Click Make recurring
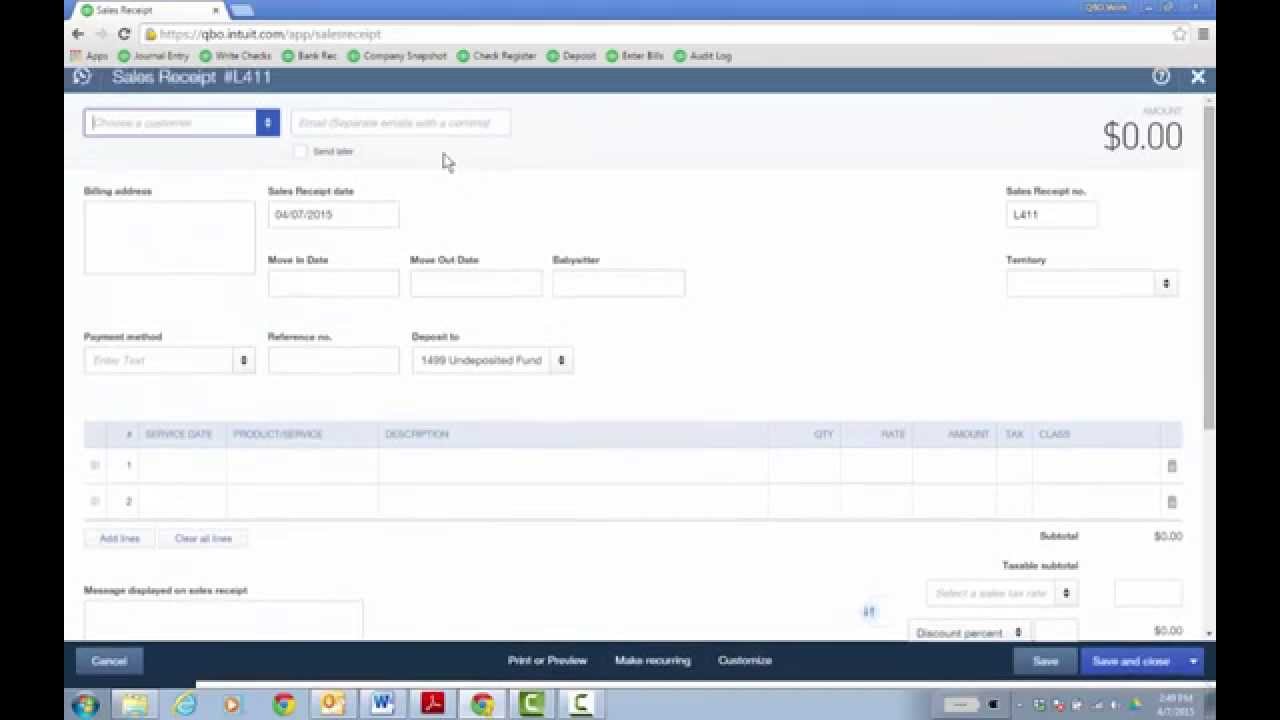 point(653,661)
